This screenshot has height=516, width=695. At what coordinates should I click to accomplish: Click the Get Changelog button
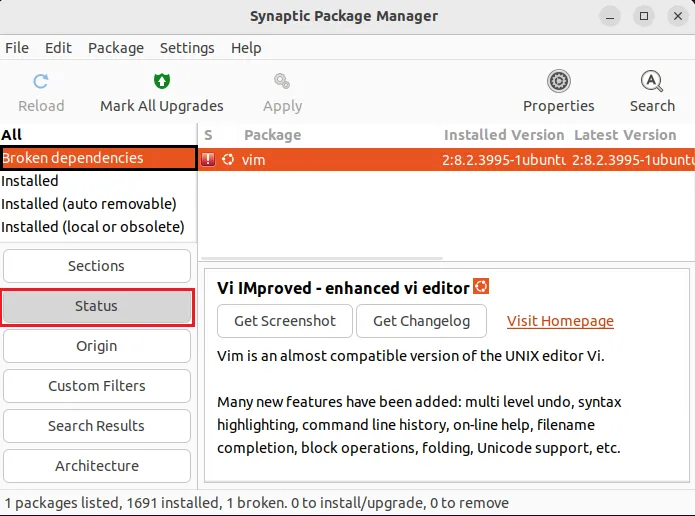coord(422,321)
